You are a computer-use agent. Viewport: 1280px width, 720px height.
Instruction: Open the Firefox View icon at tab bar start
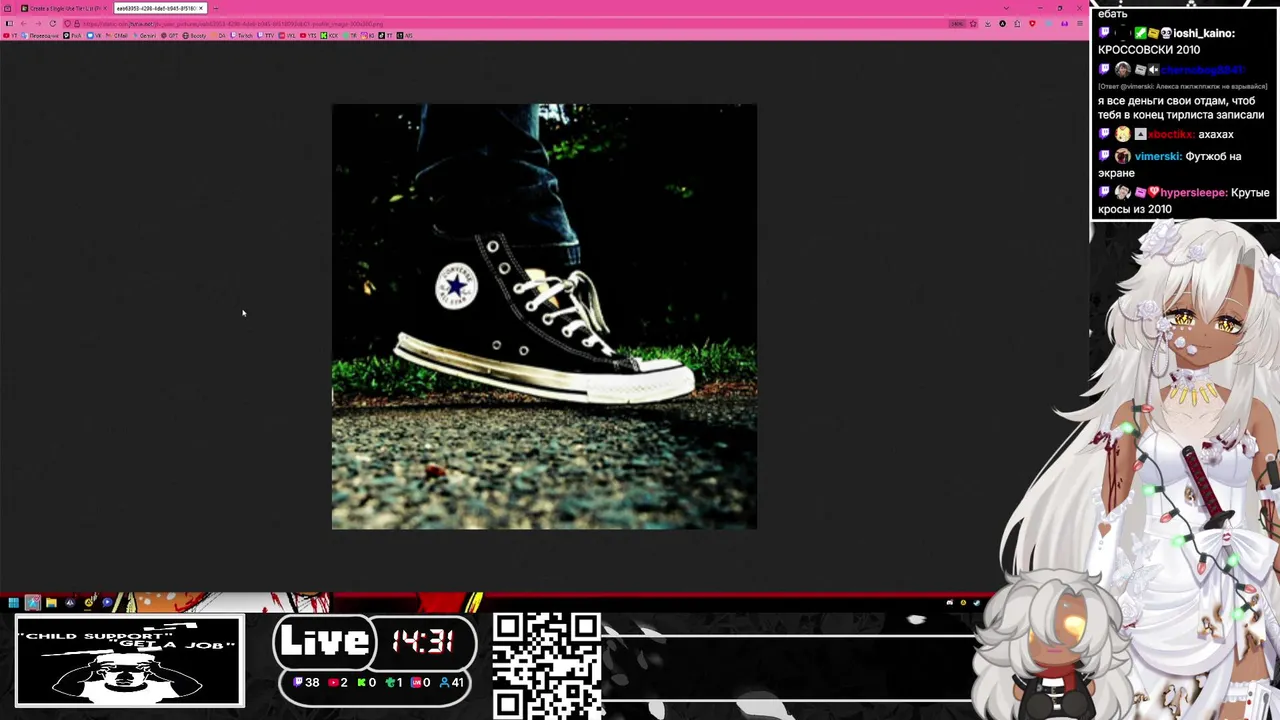point(8,8)
